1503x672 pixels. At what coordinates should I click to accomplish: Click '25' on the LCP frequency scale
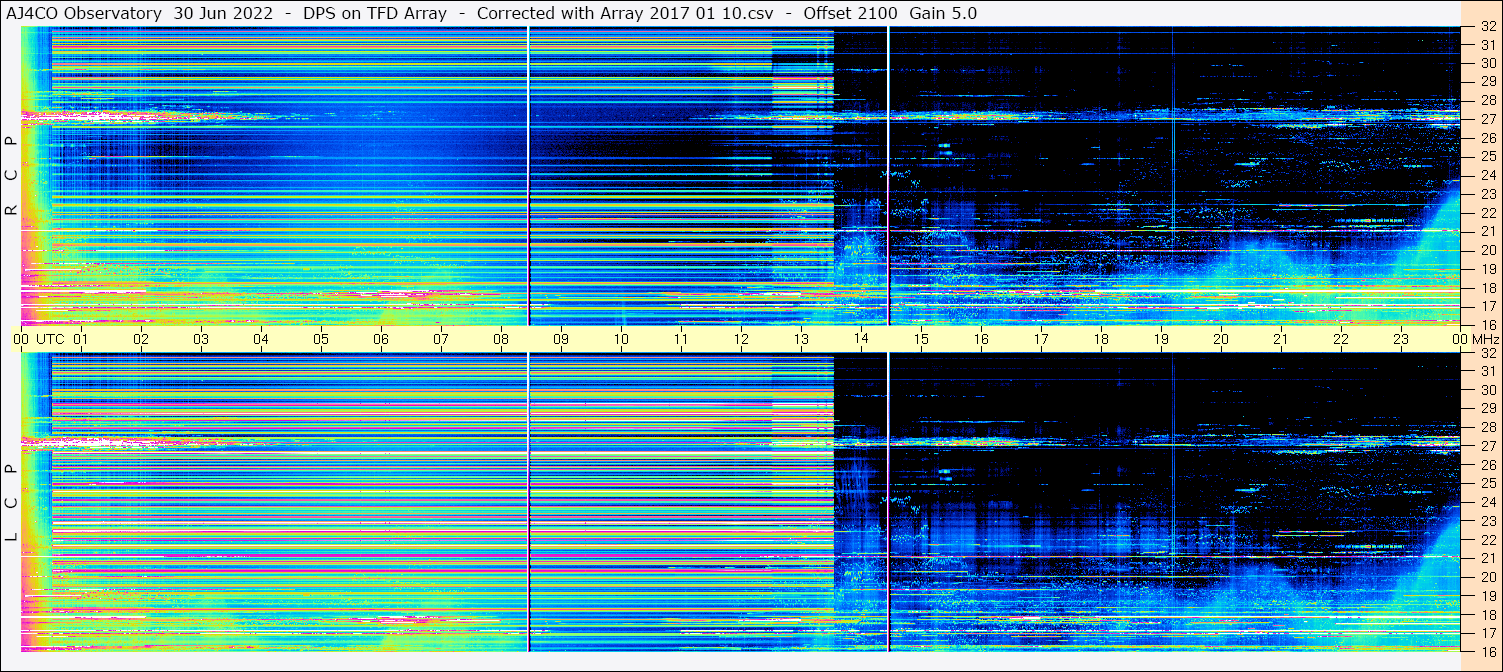[x=1488, y=483]
